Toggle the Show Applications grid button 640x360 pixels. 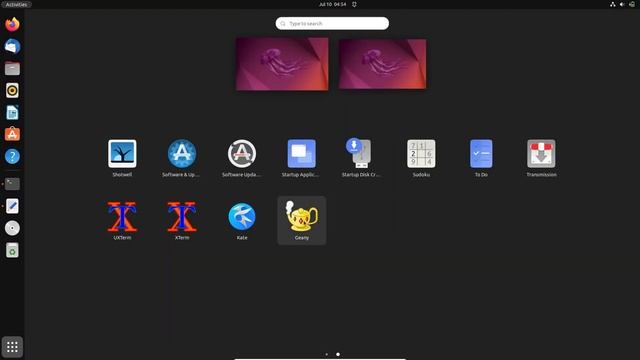coord(12,347)
